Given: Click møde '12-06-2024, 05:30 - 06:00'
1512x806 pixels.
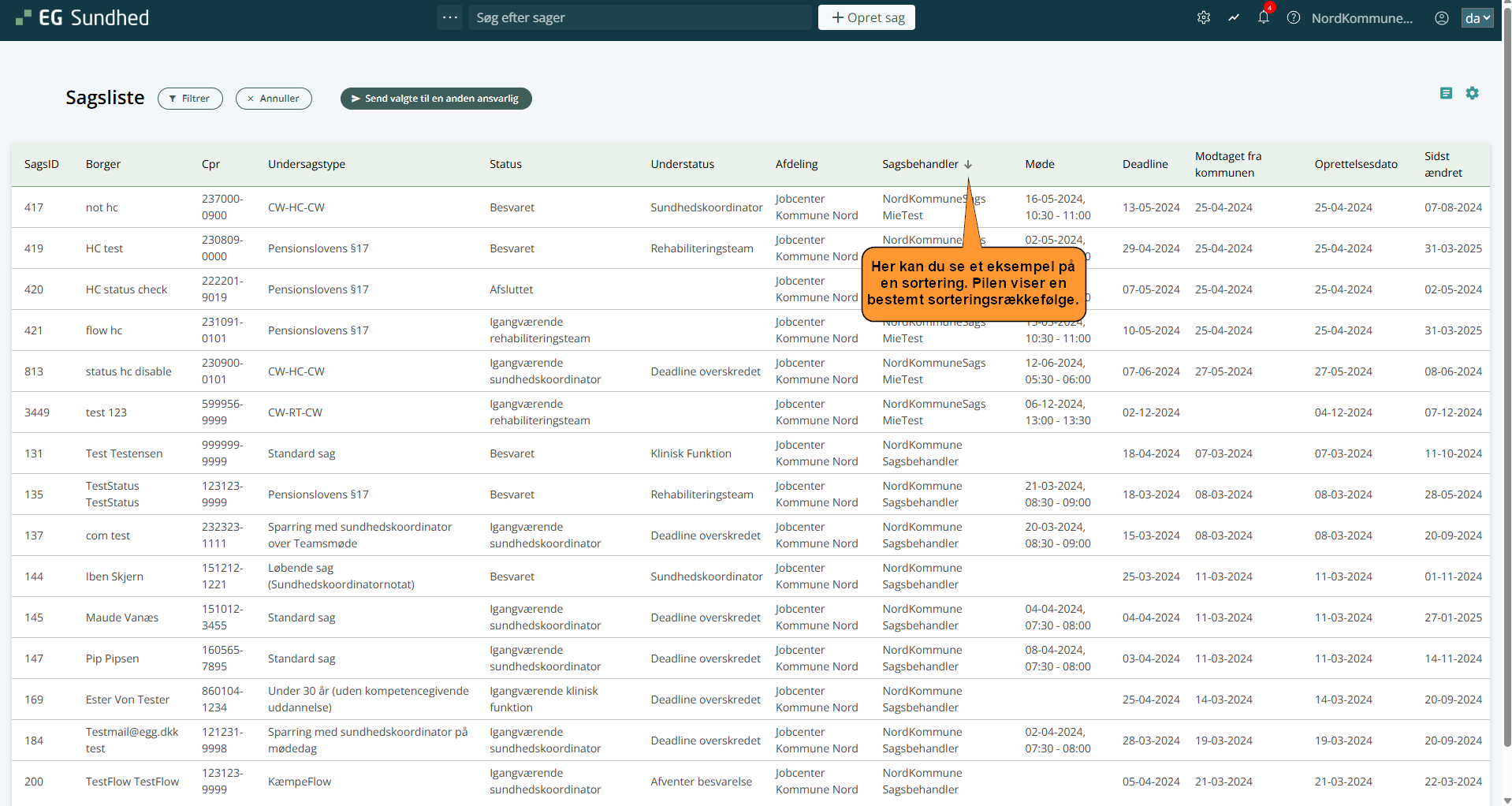Looking at the screenshot, I should (1058, 371).
